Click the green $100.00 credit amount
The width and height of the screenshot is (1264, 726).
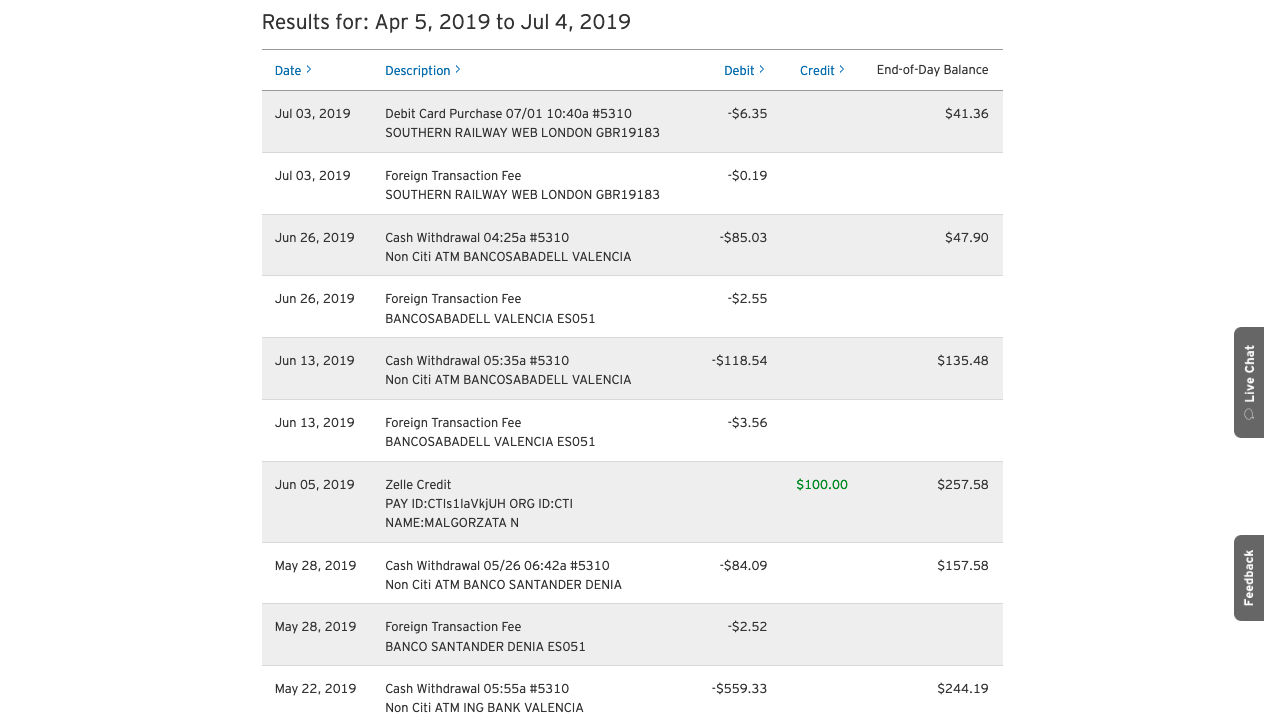pyautogui.click(x=821, y=485)
